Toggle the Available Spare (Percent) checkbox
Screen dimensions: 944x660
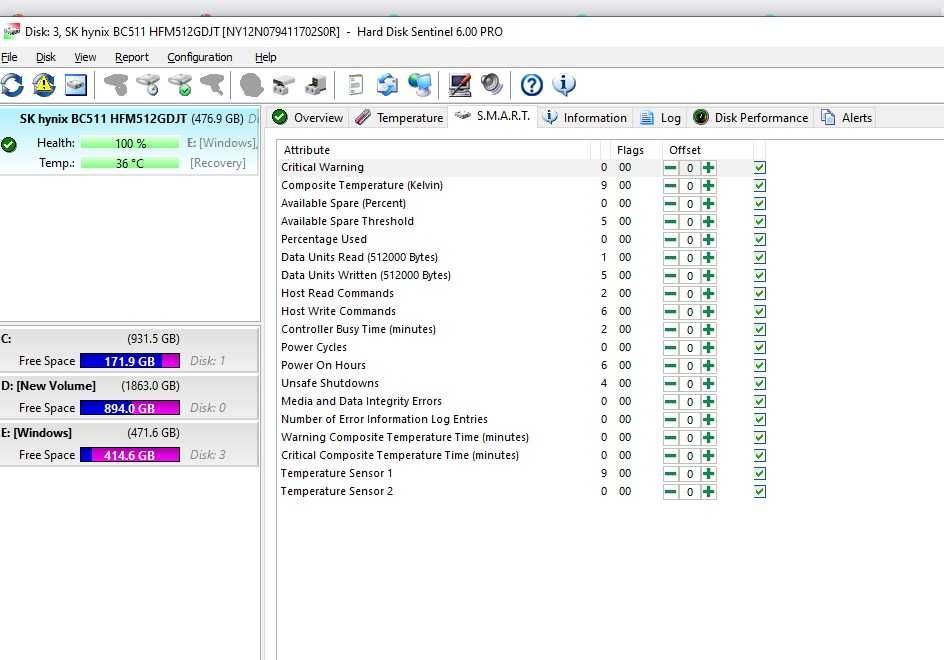(760, 204)
